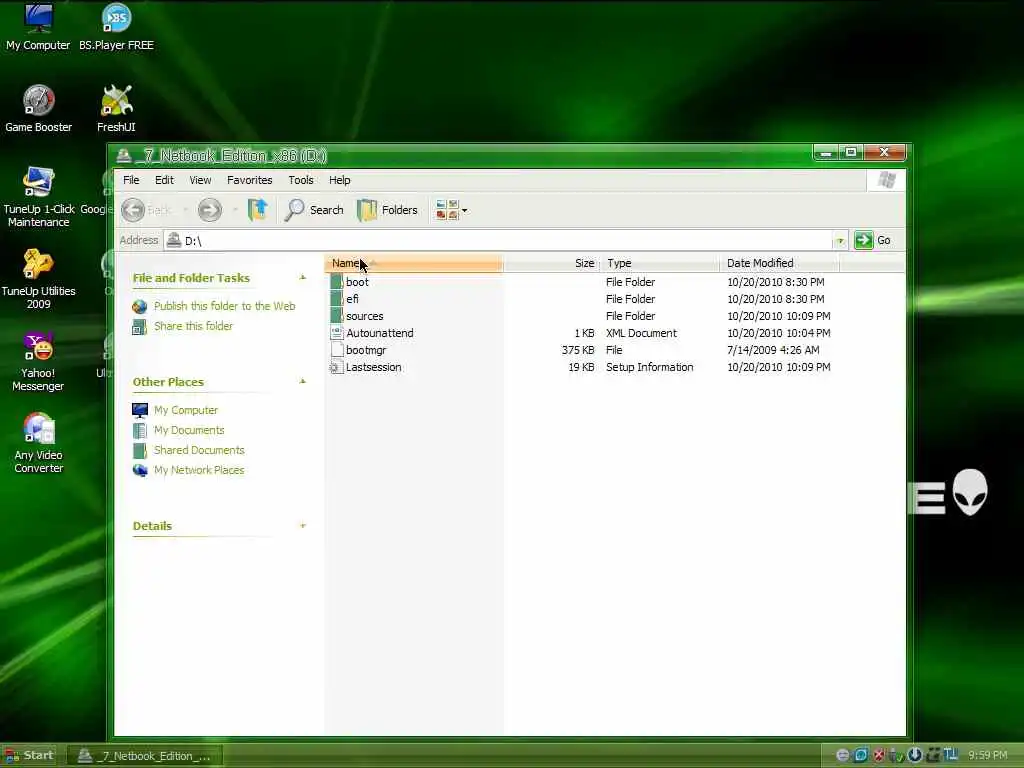
Task: Toggle the Folders pane
Action: [387, 210]
